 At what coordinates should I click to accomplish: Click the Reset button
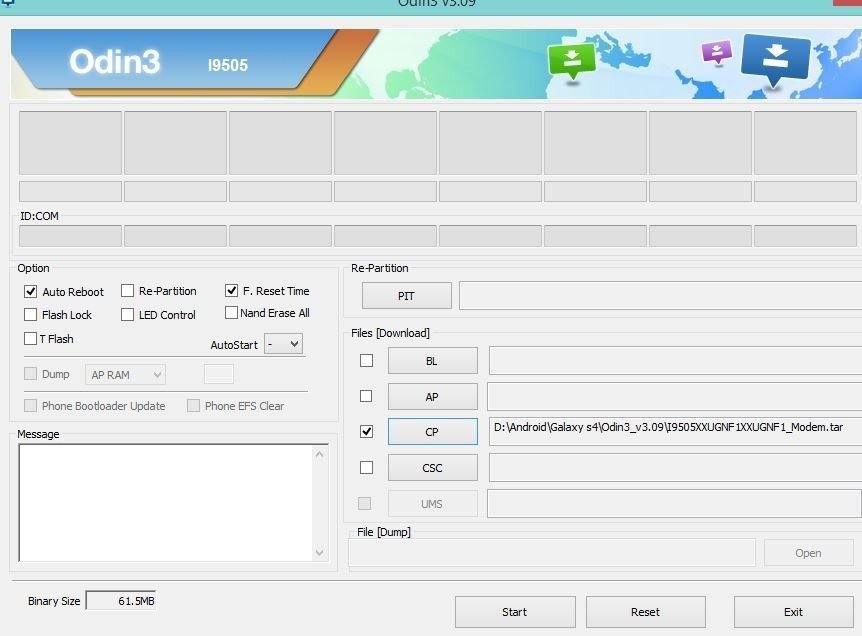click(x=645, y=612)
